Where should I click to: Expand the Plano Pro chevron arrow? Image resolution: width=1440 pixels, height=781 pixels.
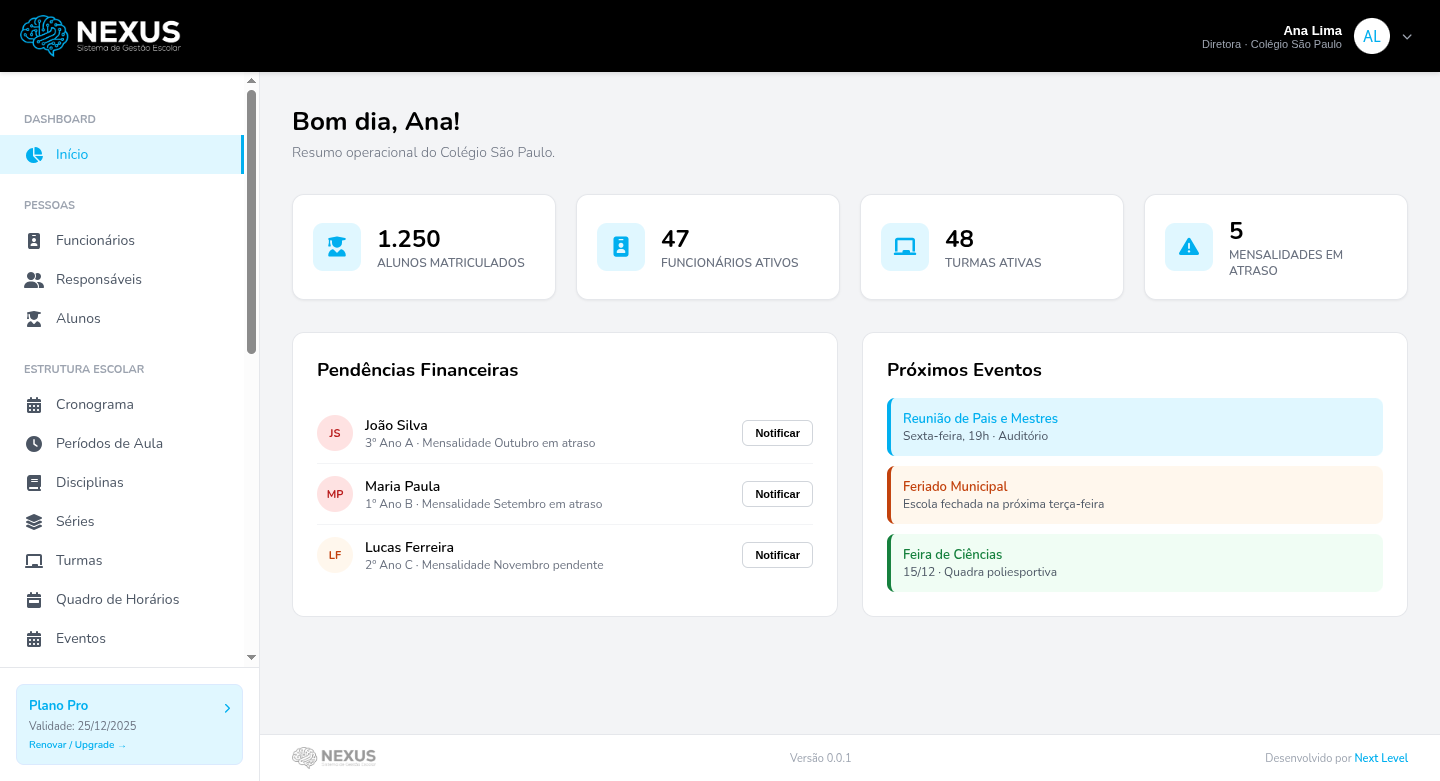(x=227, y=708)
